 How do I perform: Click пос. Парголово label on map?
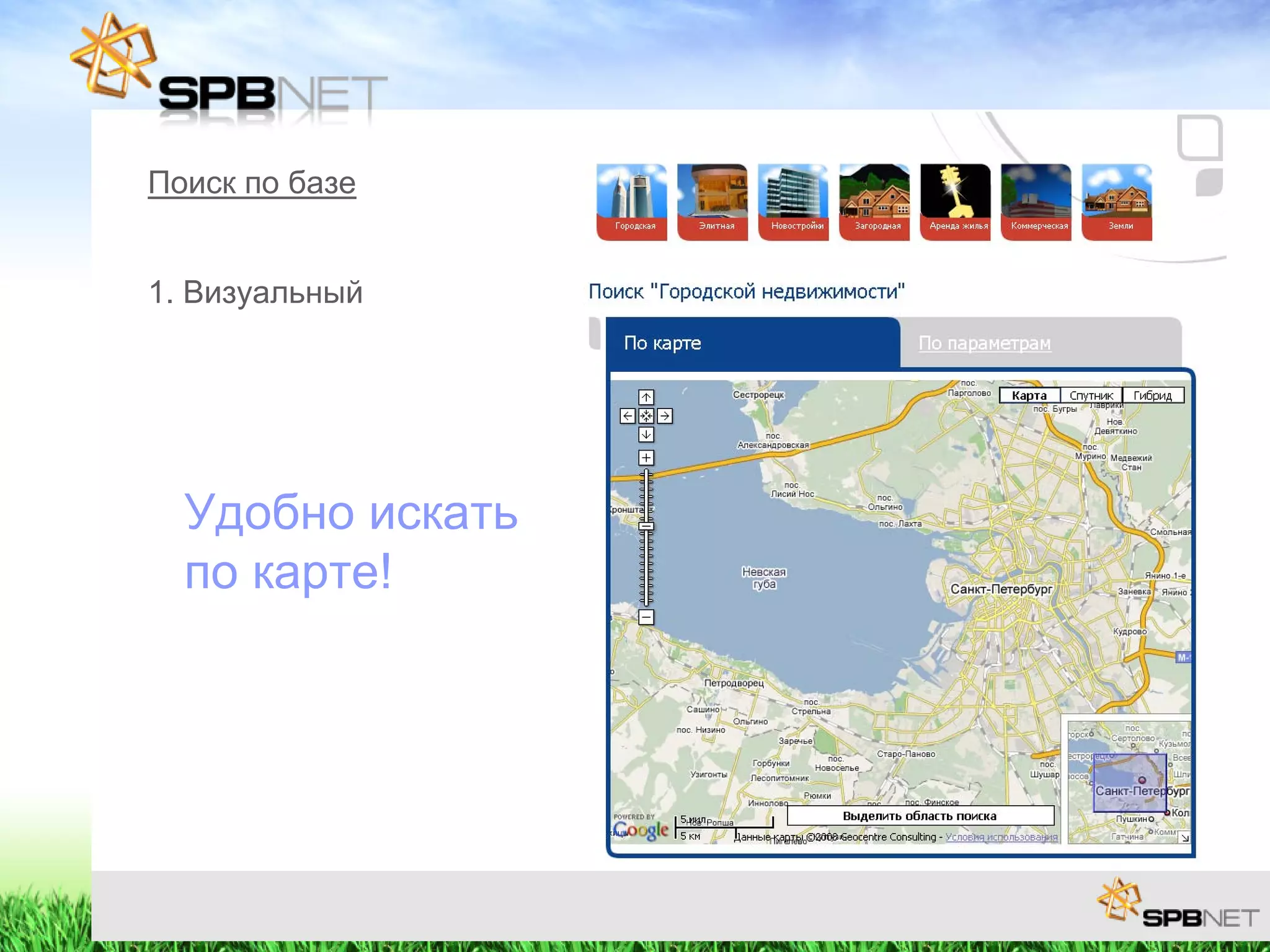click(x=969, y=389)
